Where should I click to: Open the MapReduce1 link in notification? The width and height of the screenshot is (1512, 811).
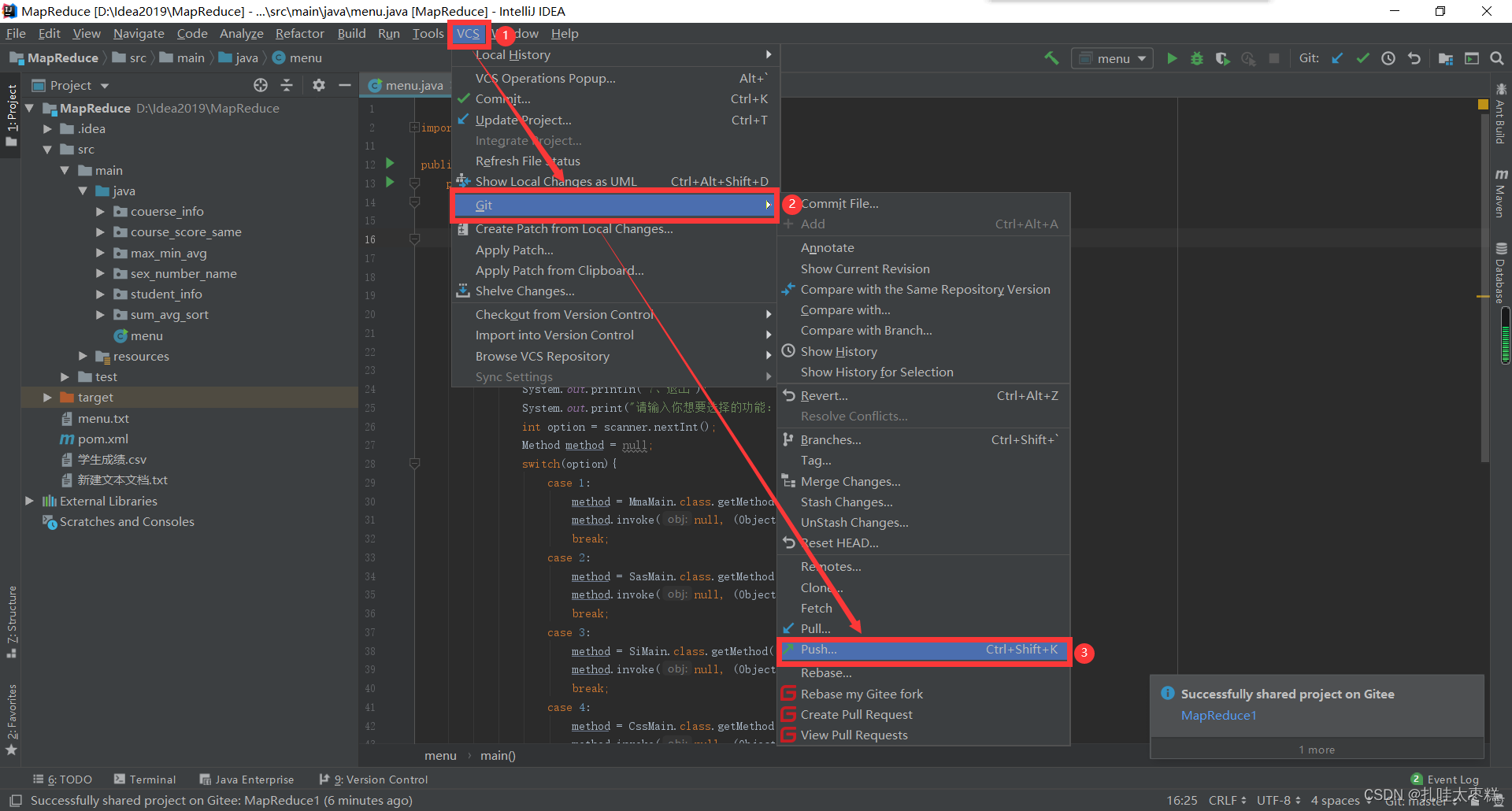pos(1218,715)
